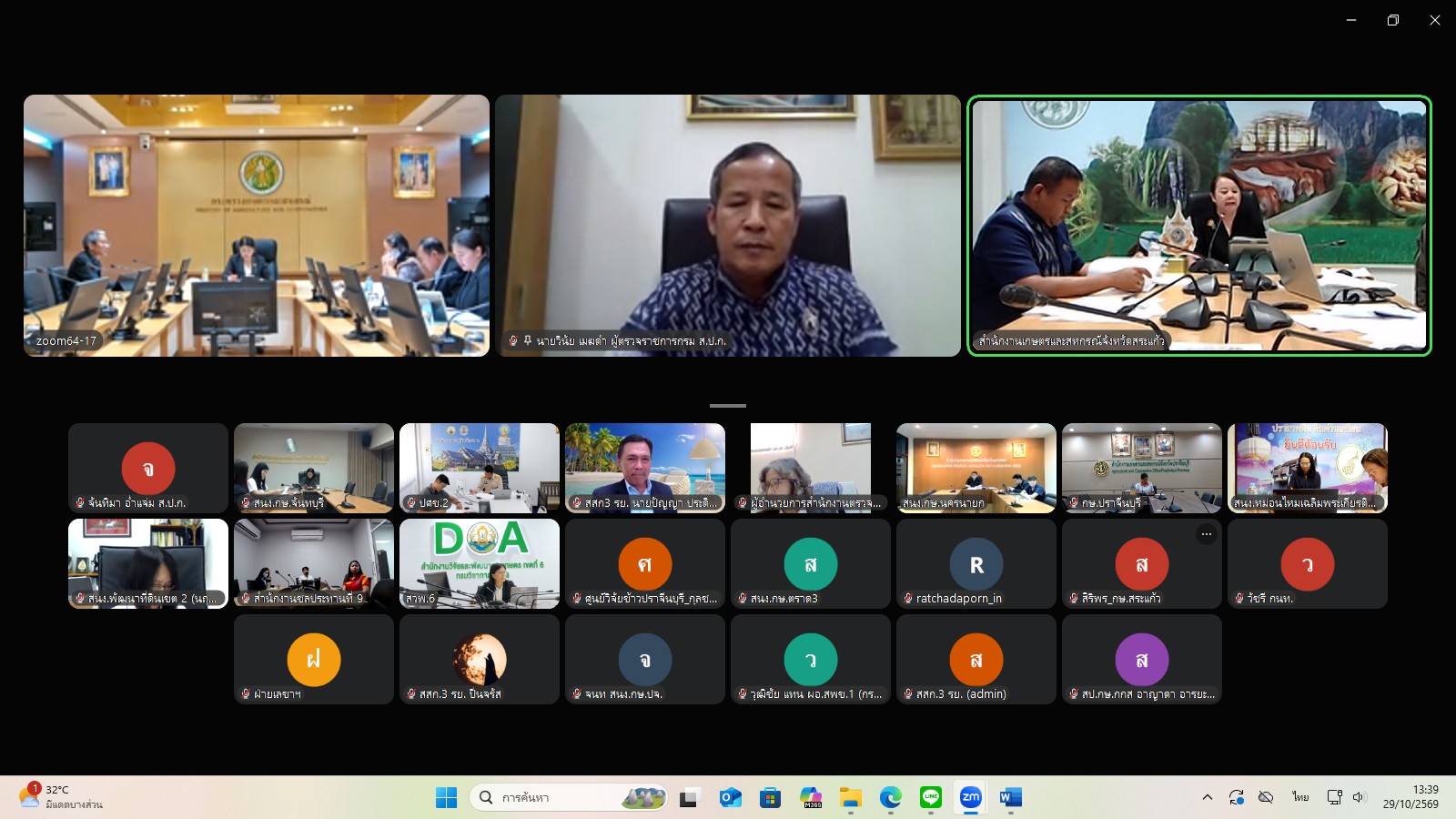Open Task View from the taskbar
This screenshot has width=1456, height=819.
689,798
